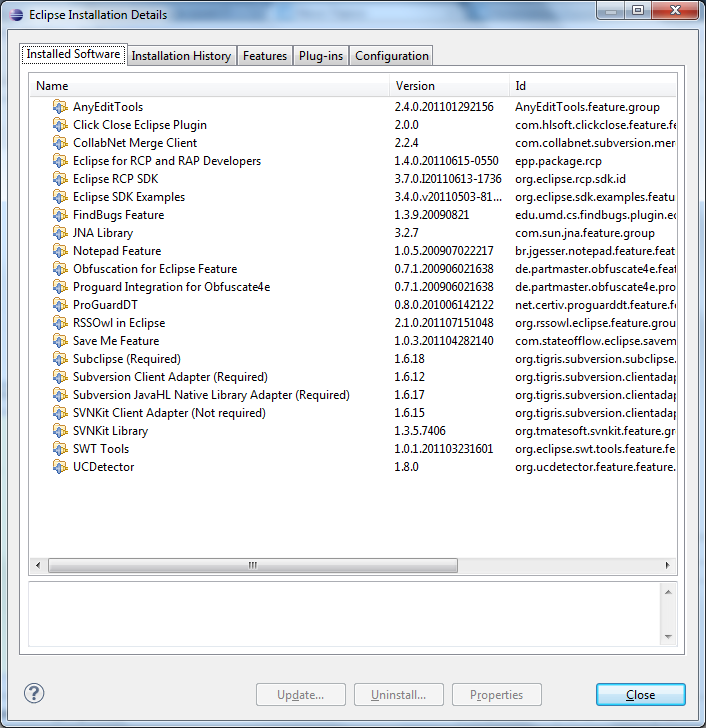Click the horizontal scrollbar left arrow
Viewport: 706px width, 728px height.
38,565
